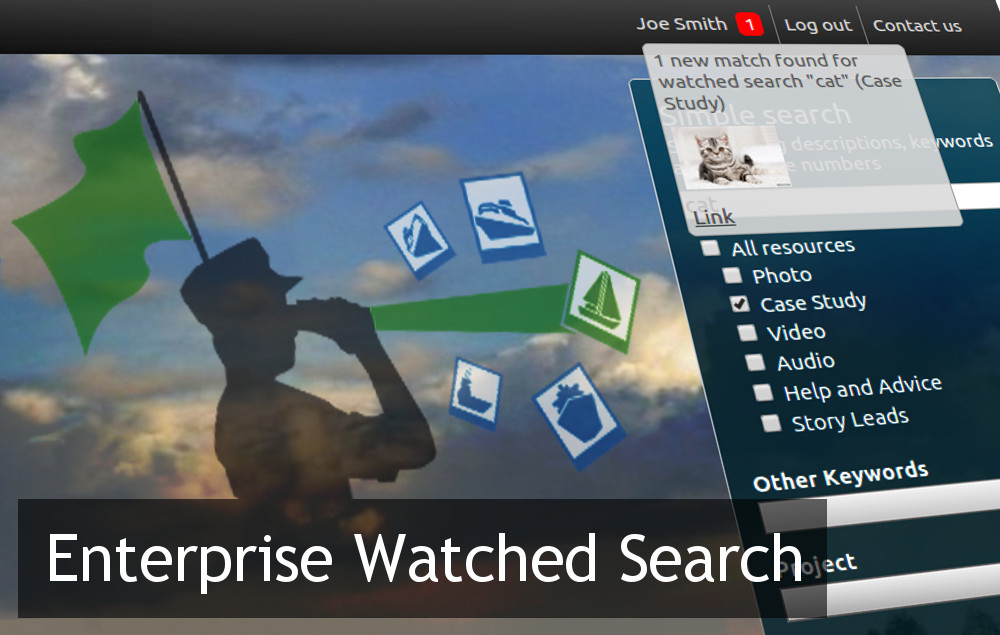Enable the Photo checkbox
1000x635 pixels.
732,275
